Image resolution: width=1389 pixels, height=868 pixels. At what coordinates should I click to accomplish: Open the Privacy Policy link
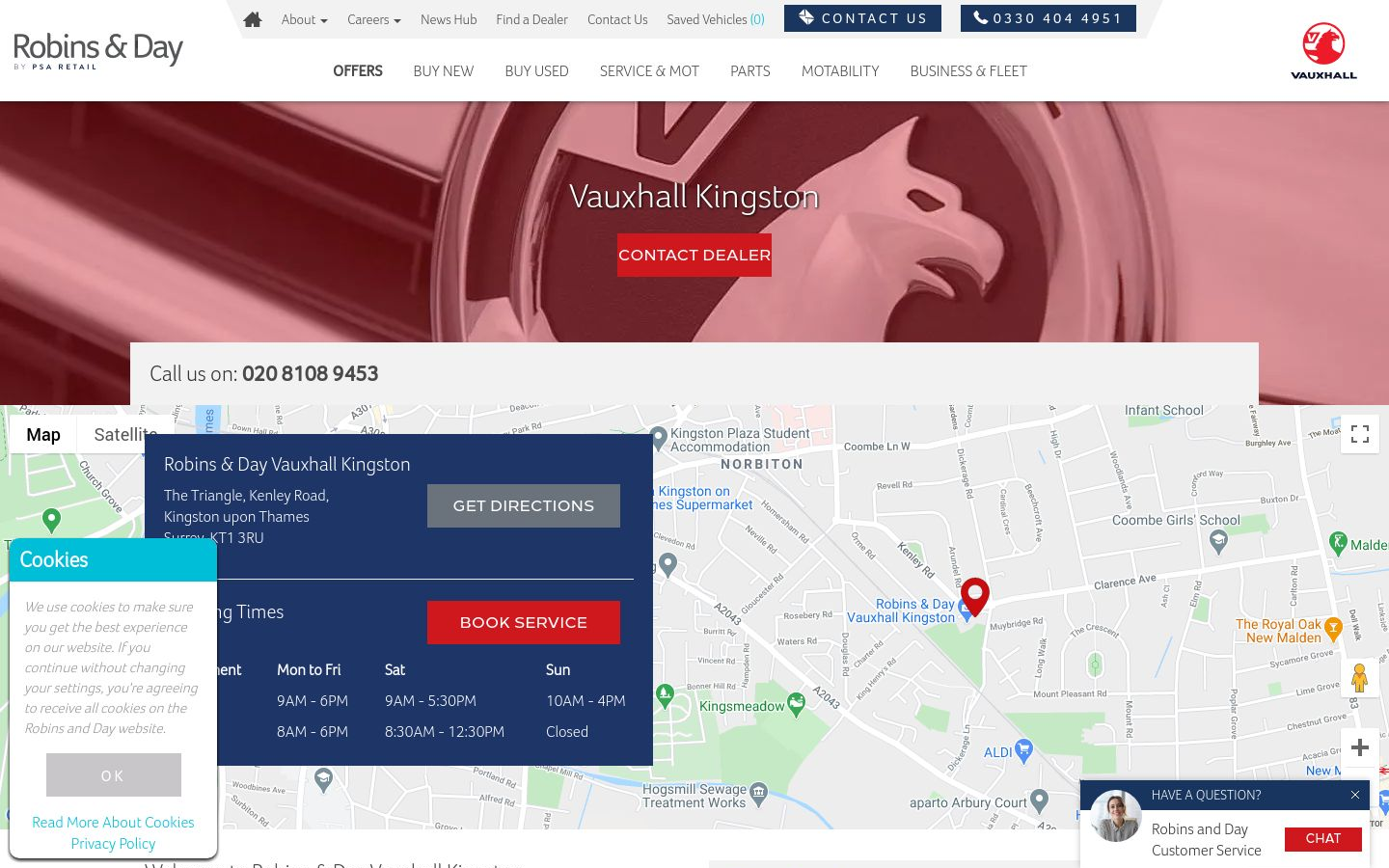pos(113,843)
